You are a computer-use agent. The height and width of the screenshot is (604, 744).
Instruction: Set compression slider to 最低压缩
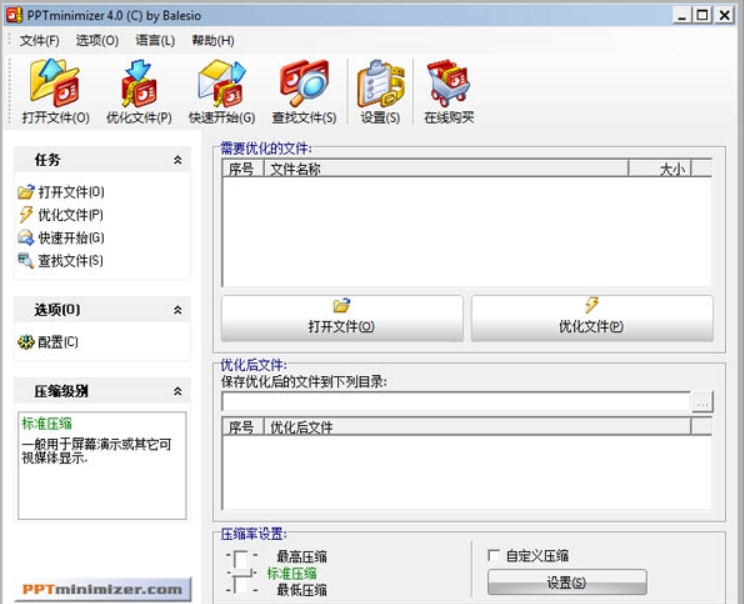[302, 590]
